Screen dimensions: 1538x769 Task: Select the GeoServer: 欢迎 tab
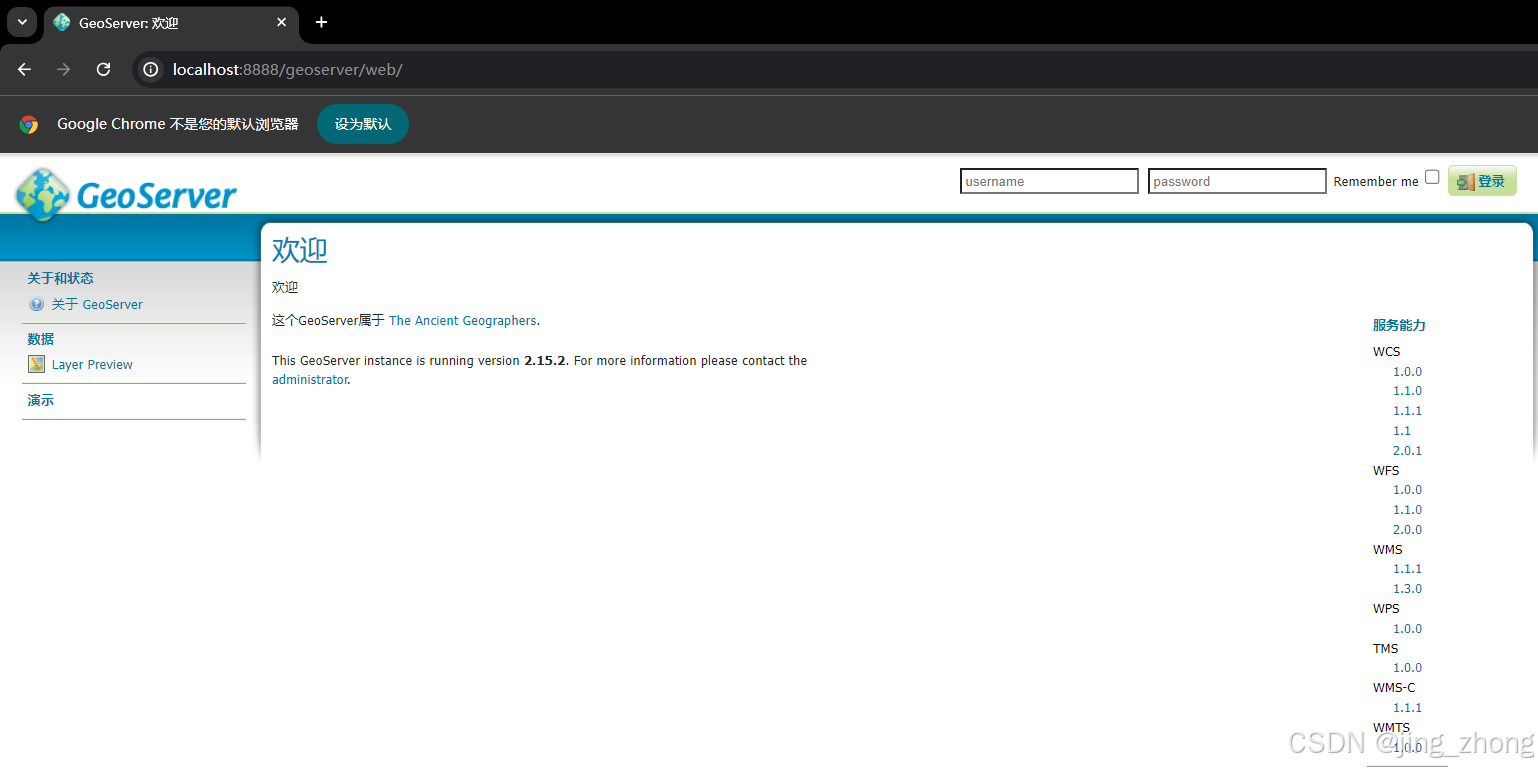(170, 22)
